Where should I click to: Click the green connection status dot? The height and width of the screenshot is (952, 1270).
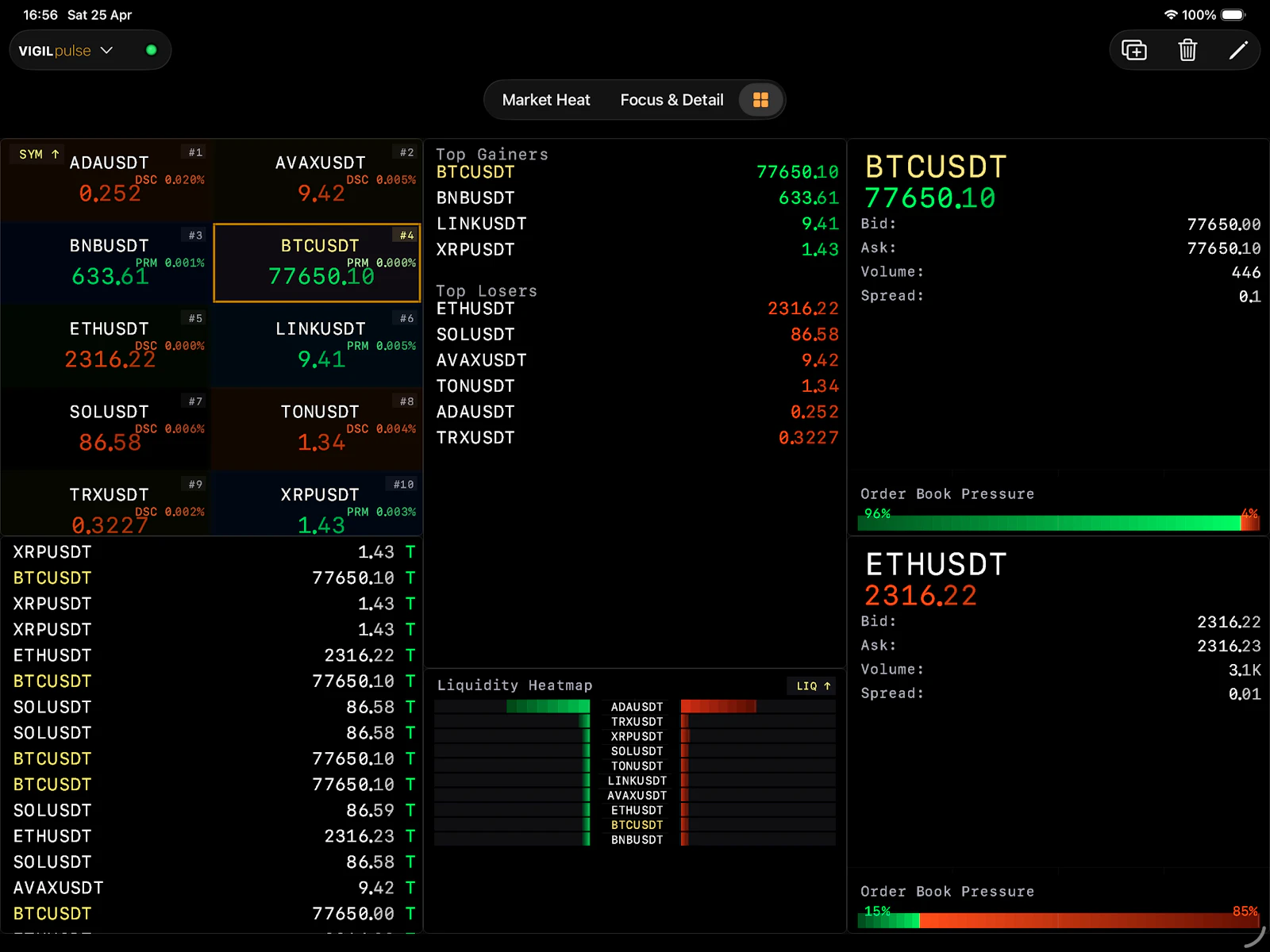(152, 50)
